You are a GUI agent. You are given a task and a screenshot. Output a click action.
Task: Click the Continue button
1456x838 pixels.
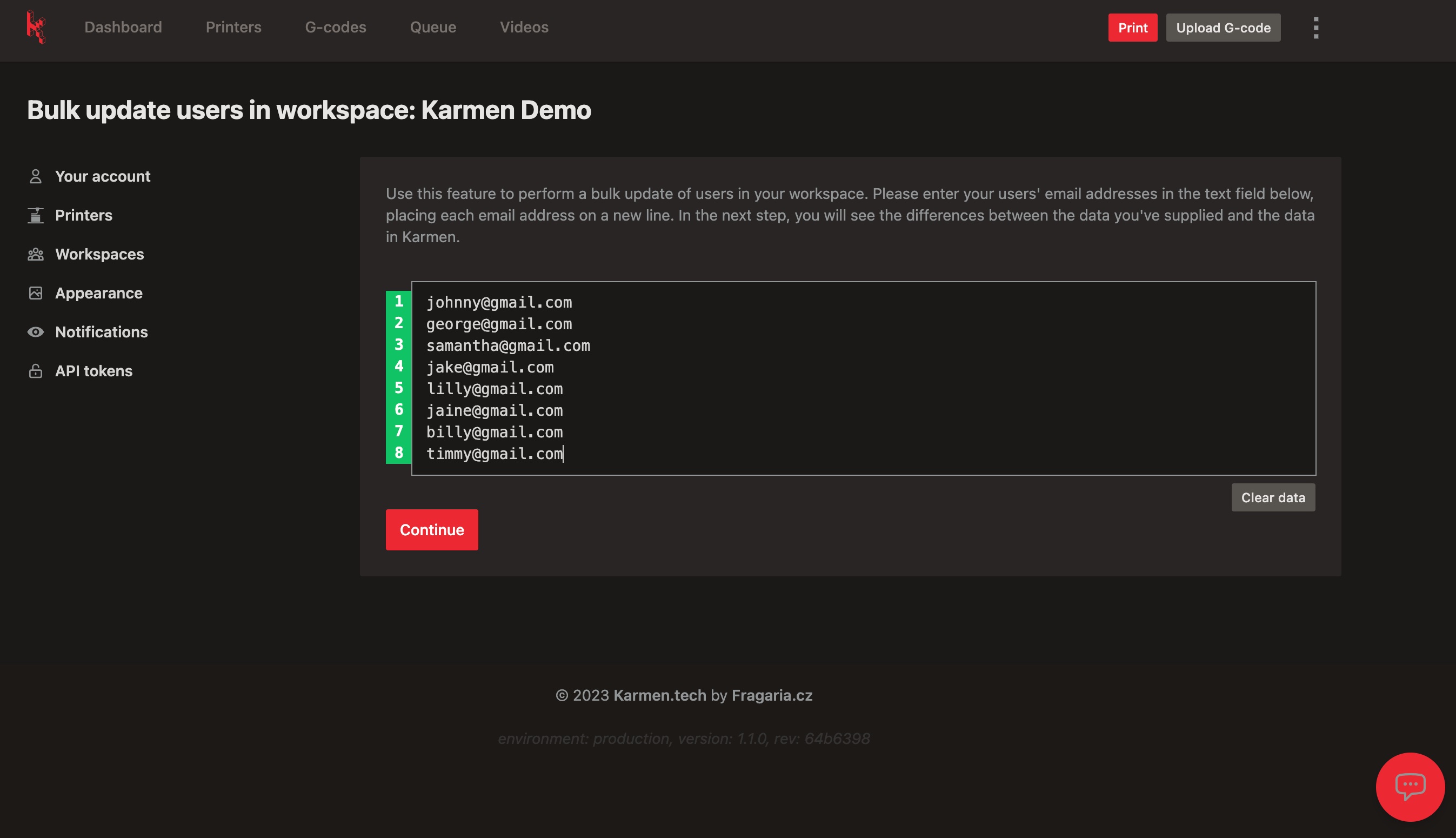click(x=432, y=530)
